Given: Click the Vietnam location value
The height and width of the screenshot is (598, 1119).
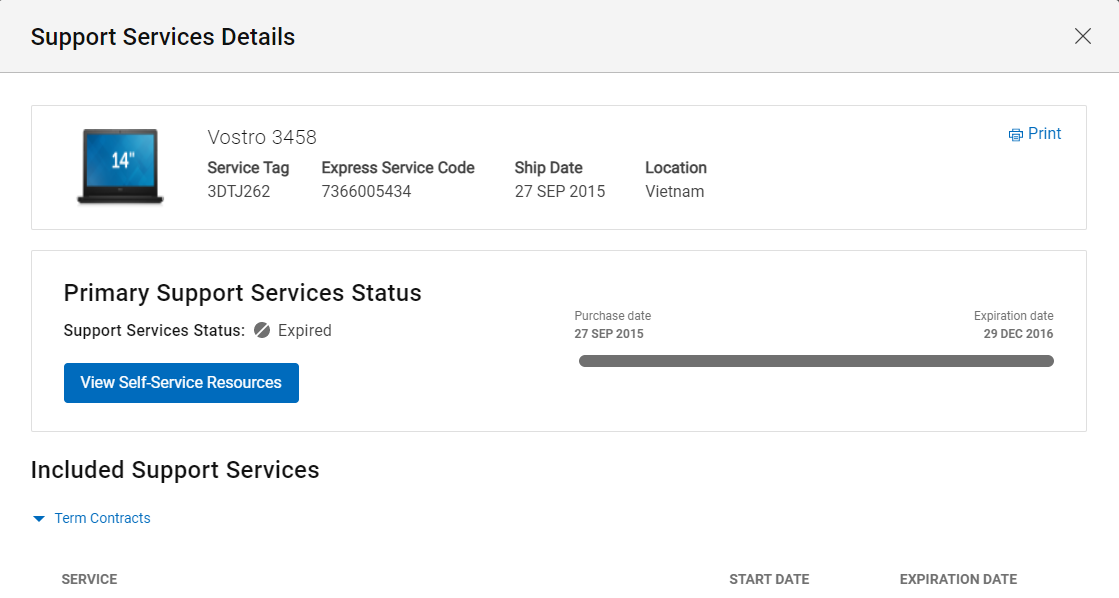Looking at the screenshot, I should (x=674, y=191).
